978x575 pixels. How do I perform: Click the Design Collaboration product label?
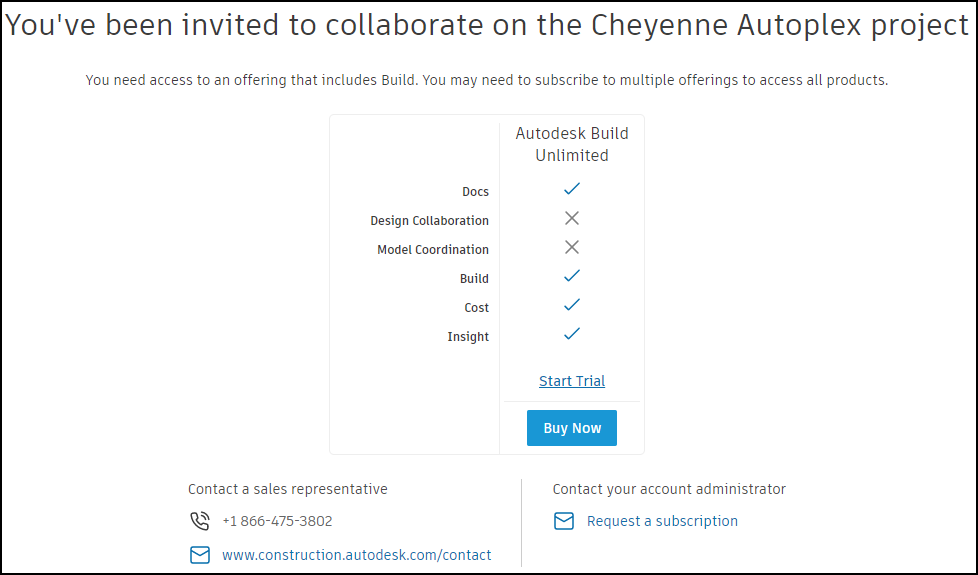[x=430, y=221]
